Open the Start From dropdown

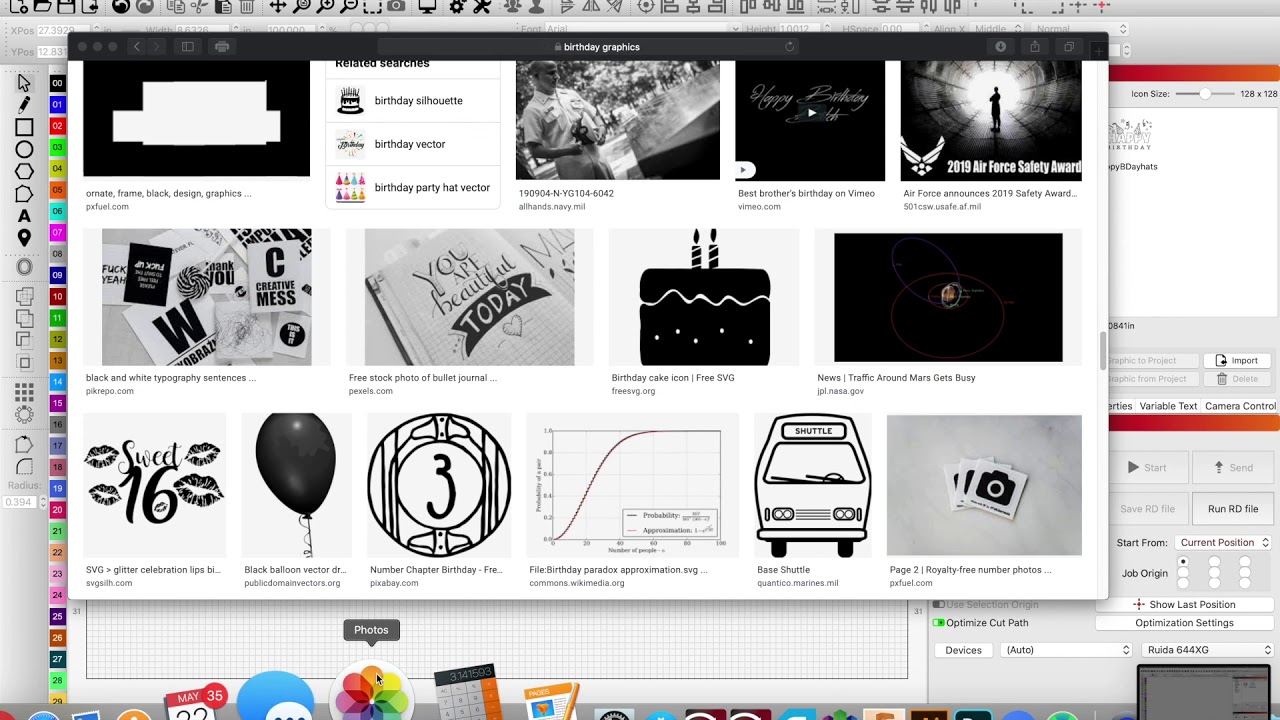click(x=1224, y=542)
